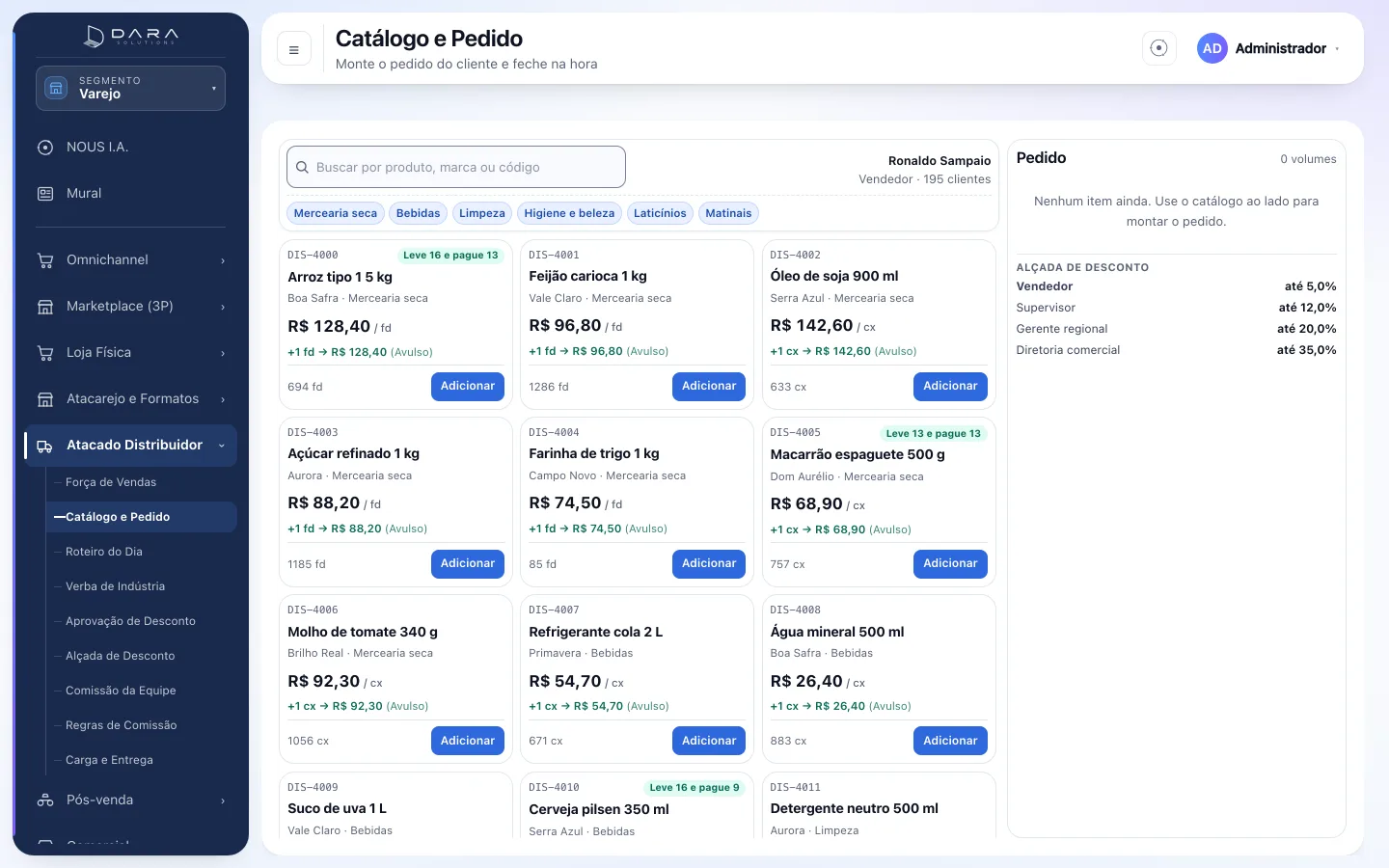Add Farinha de trigo 1 kg
Viewport: 1389px width, 868px height.
pyautogui.click(x=709, y=563)
